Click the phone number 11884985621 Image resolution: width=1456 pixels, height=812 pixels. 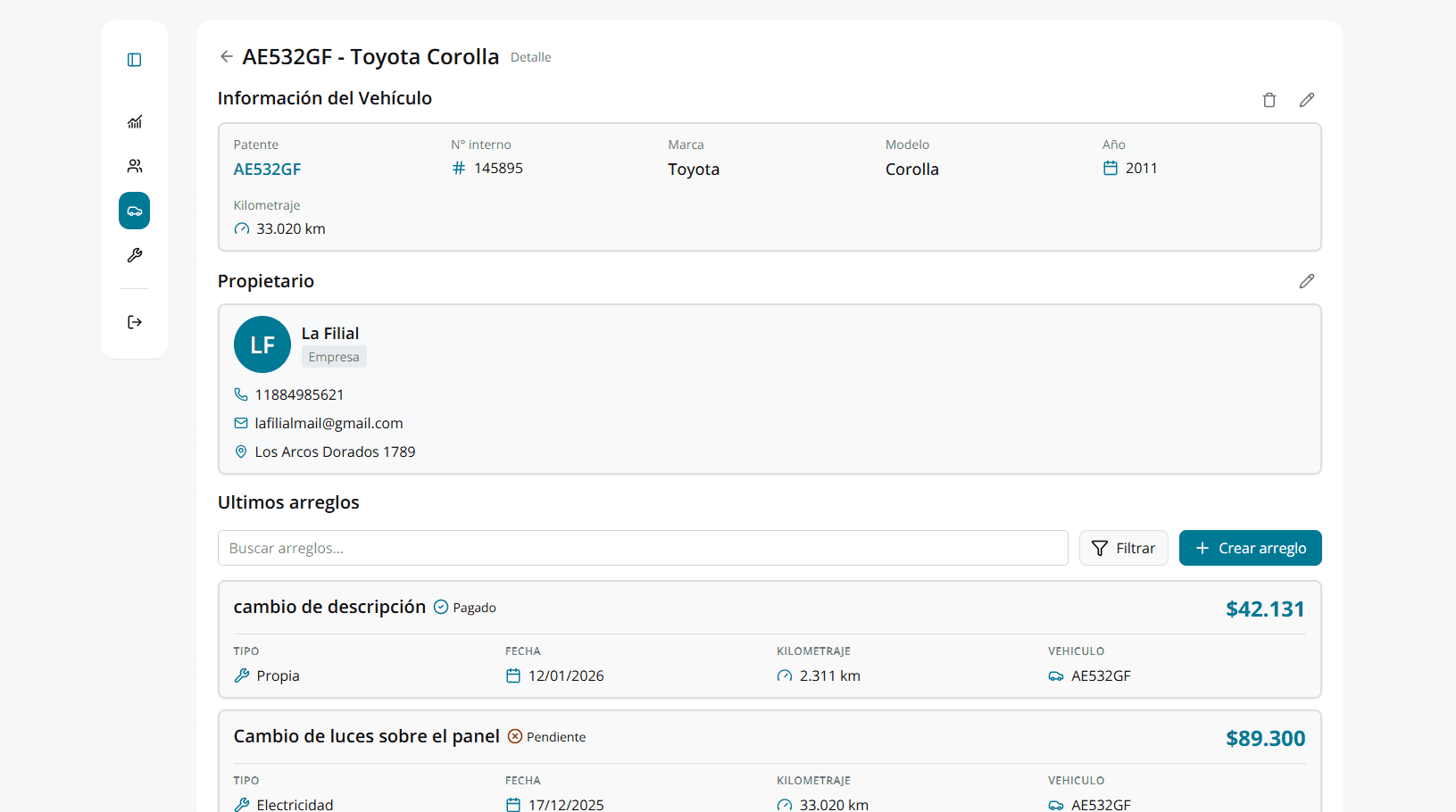pyautogui.click(x=299, y=394)
